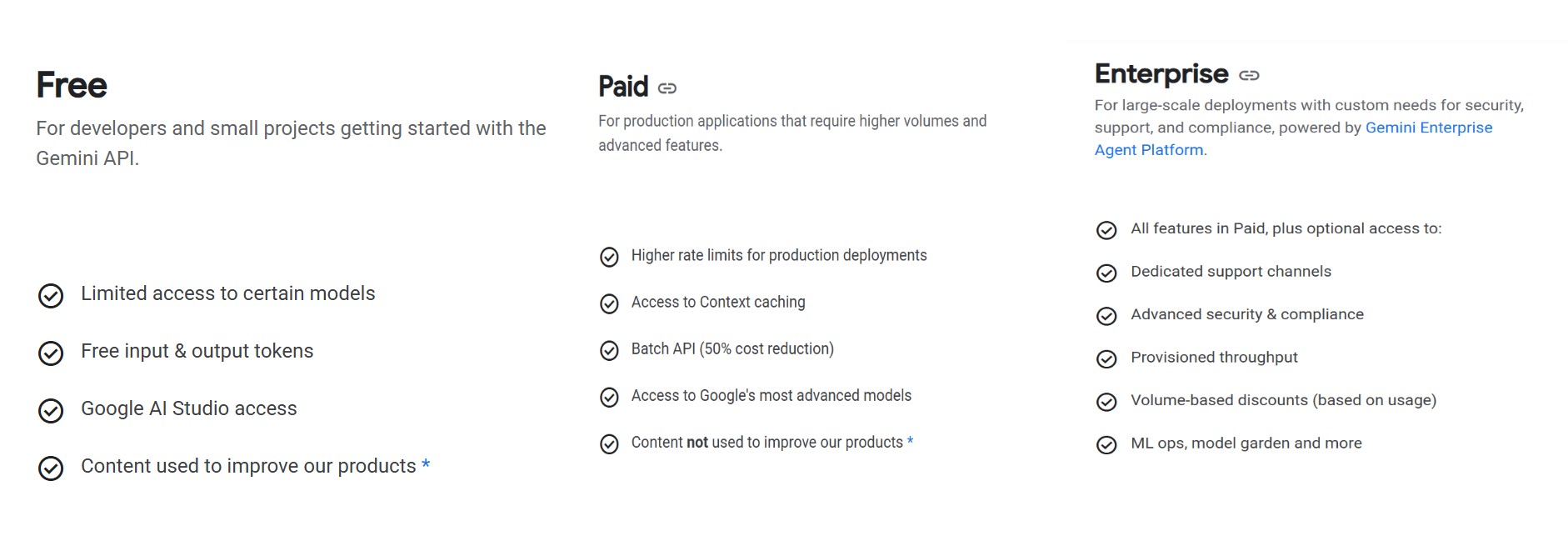The width and height of the screenshot is (1568, 556).
Task: Click 'Access to Google's most advanced models' text
Action: tap(772, 395)
